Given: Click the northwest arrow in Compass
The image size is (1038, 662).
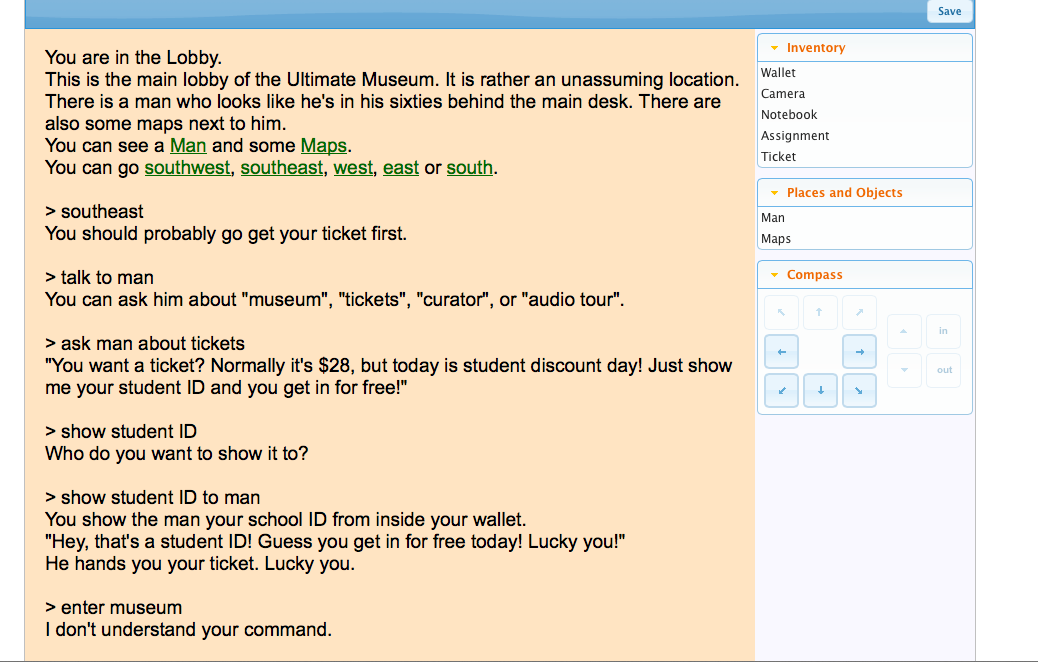Looking at the screenshot, I should [x=781, y=313].
